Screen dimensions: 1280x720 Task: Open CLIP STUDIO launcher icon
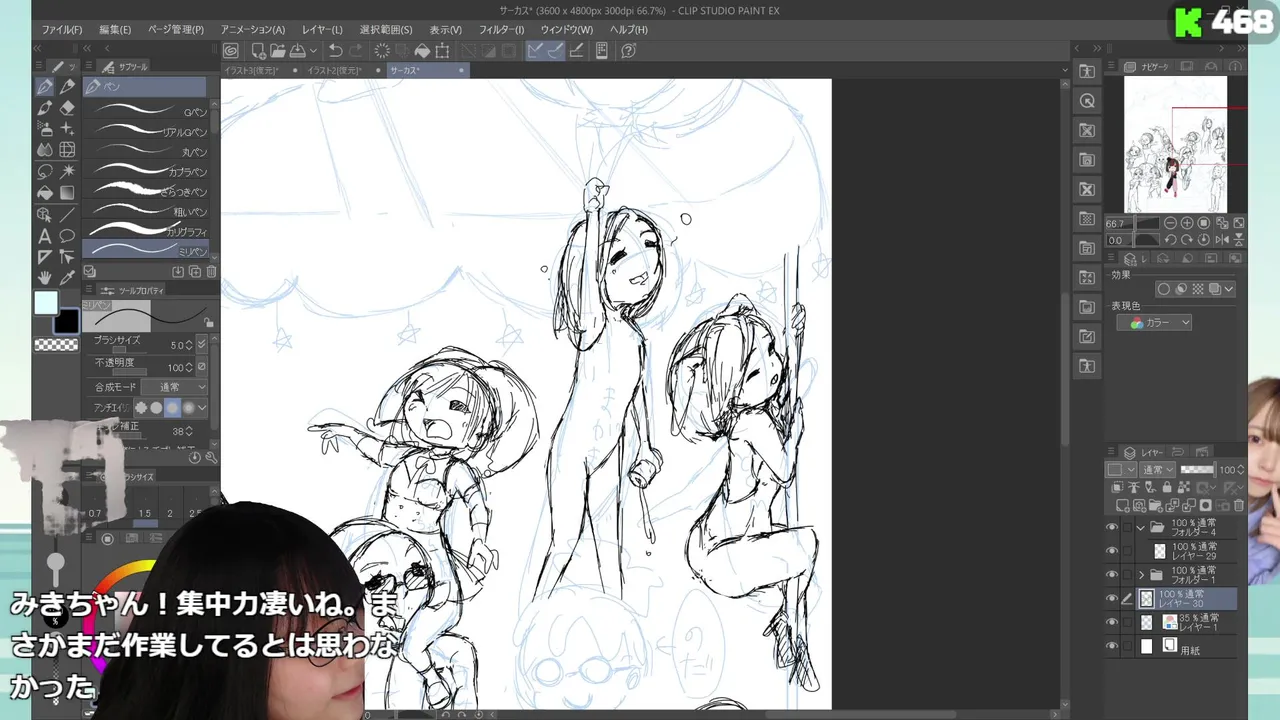point(231,51)
